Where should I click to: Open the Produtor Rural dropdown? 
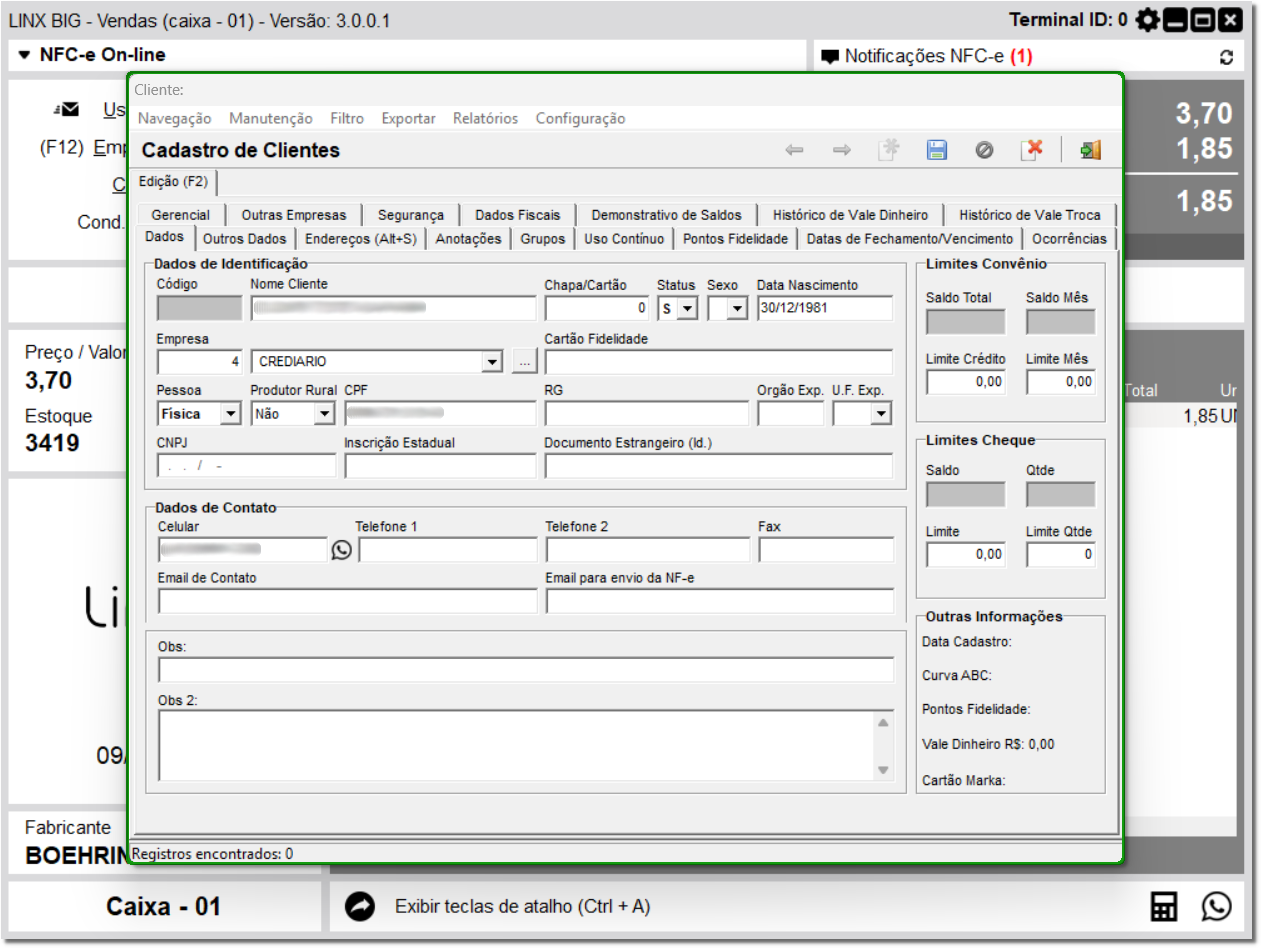tap(324, 413)
